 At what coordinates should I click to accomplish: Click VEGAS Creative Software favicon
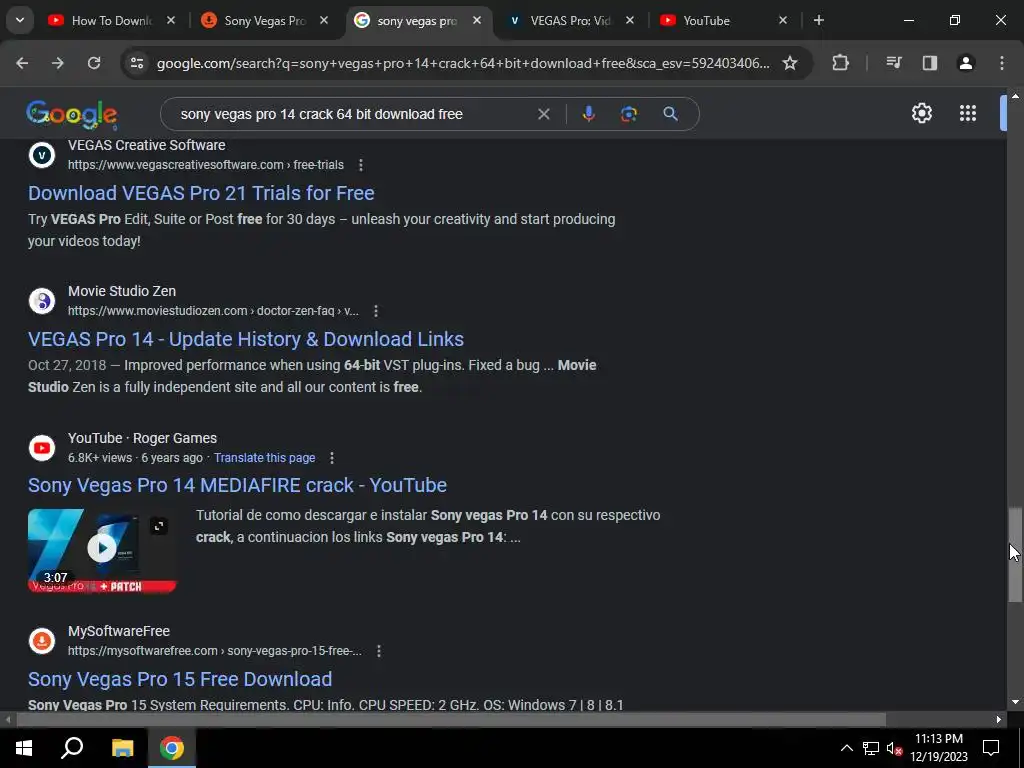pyautogui.click(x=42, y=155)
